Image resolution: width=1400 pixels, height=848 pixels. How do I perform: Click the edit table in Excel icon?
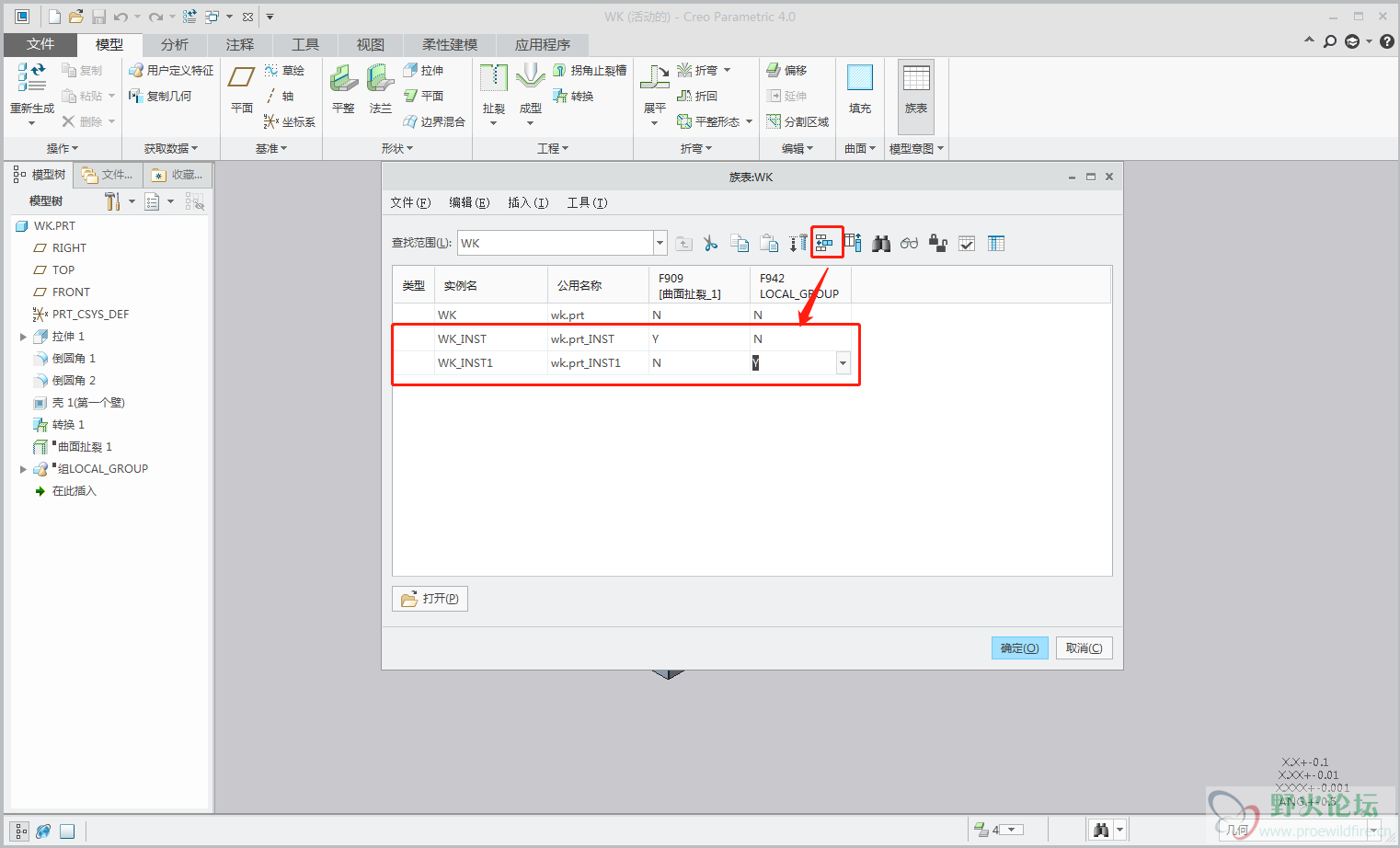(996, 243)
